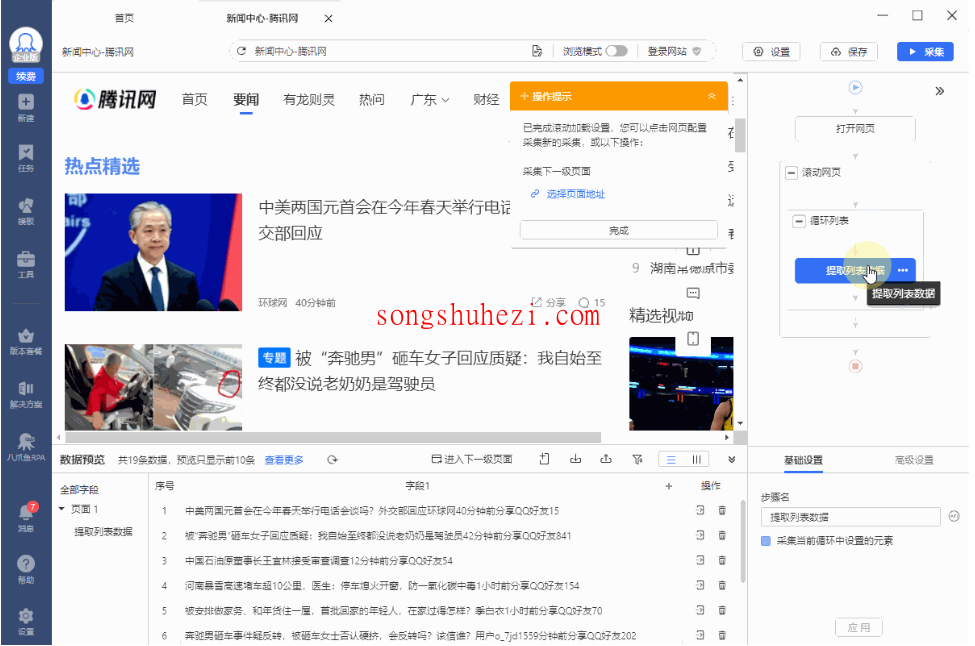The image size is (975, 646).
Task: Collapse the 循环列表 step
Action: [799, 221]
